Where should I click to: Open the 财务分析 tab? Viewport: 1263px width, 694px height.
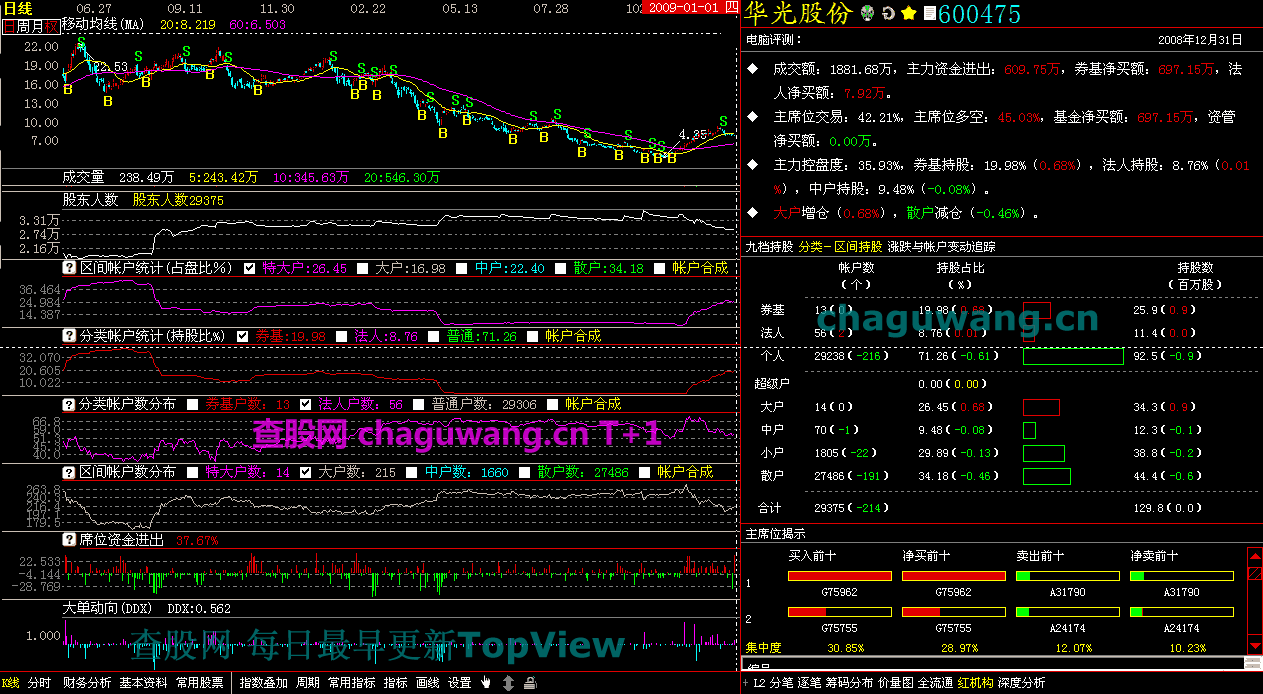[87, 683]
